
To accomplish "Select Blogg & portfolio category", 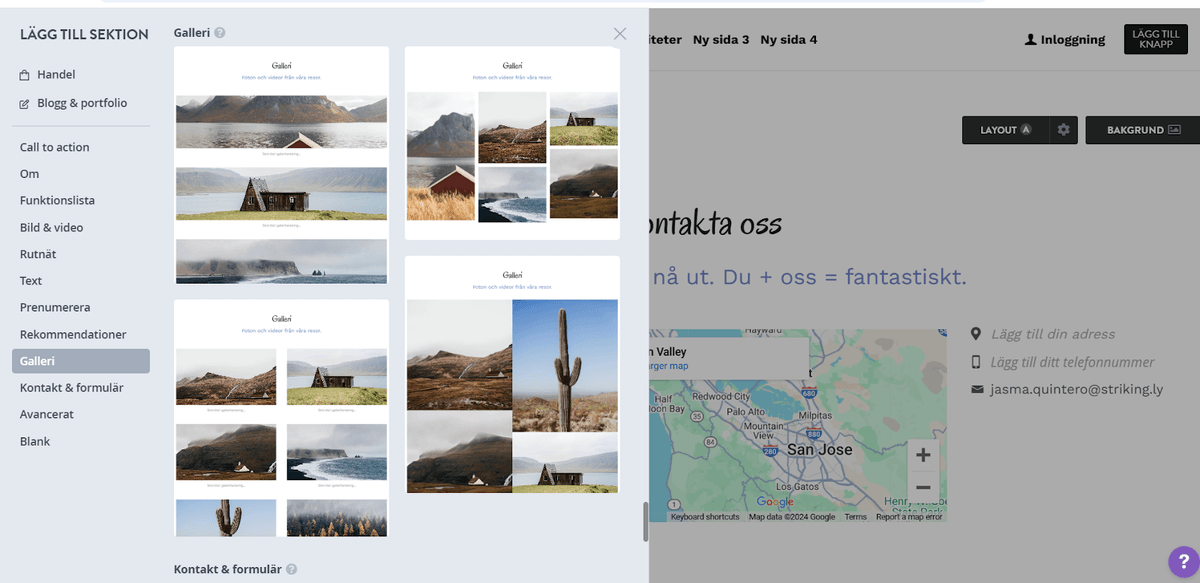I will coord(82,103).
